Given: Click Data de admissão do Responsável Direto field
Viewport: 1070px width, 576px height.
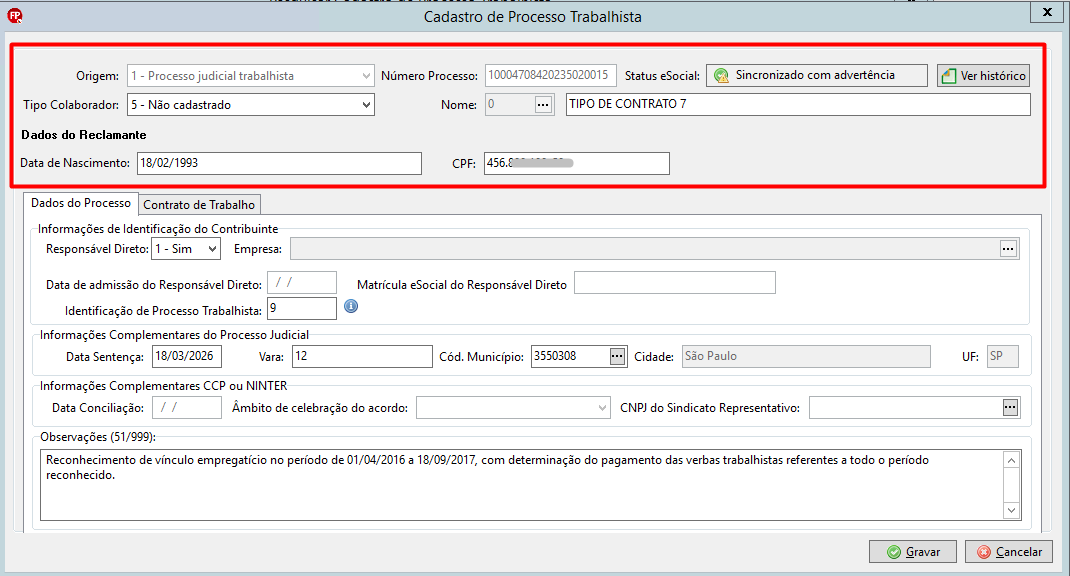Looking at the screenshot, I should tap(302, 283).
